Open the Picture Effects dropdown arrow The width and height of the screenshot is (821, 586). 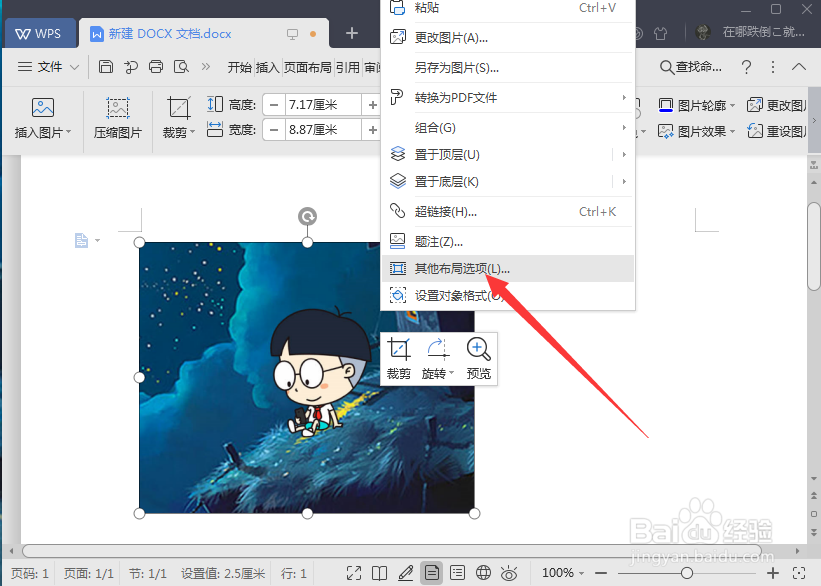[732, 131]
